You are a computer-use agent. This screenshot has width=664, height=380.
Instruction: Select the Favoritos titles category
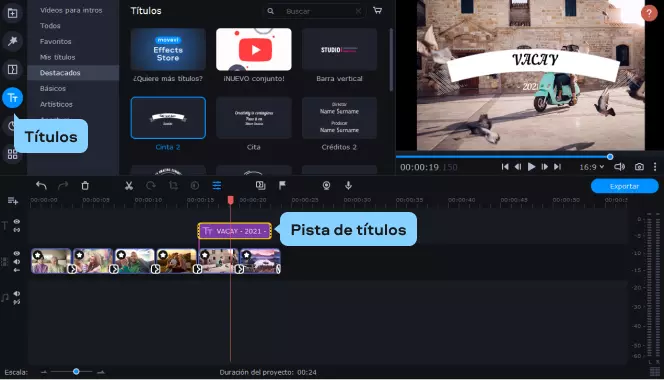click(55, 42)
